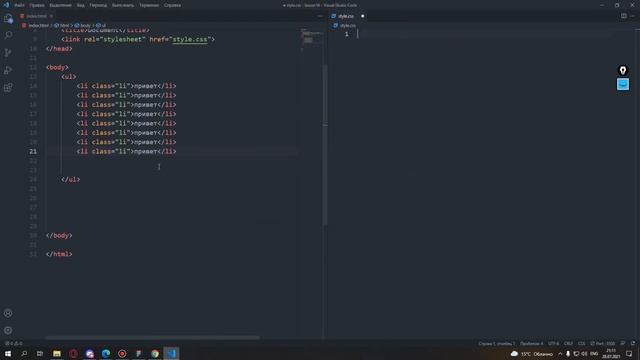Open the volume tray icon
Viewport: 640px width, 360px height.
point(584,354)
